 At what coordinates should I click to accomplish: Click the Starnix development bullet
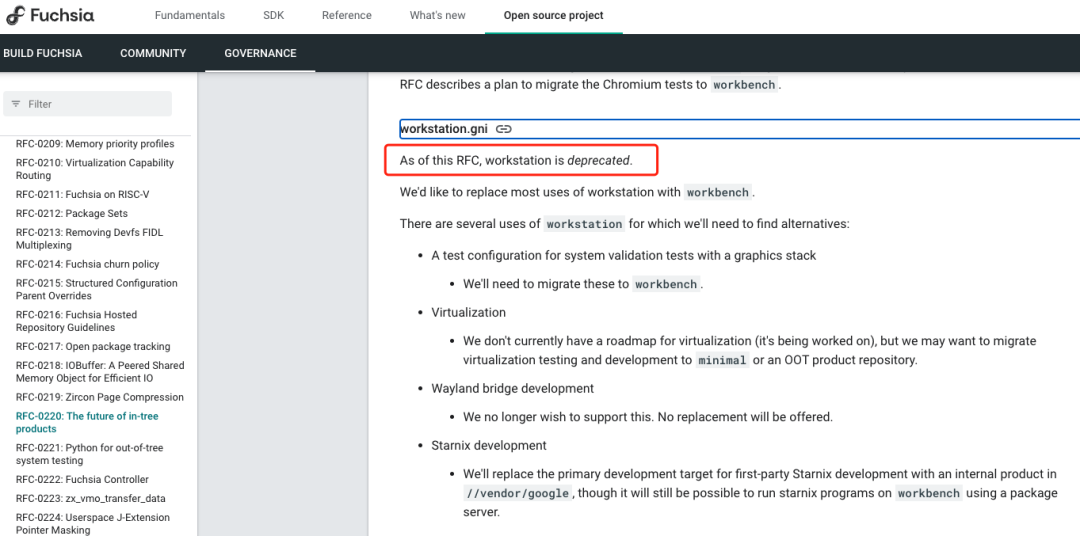(x=489, y=446)
